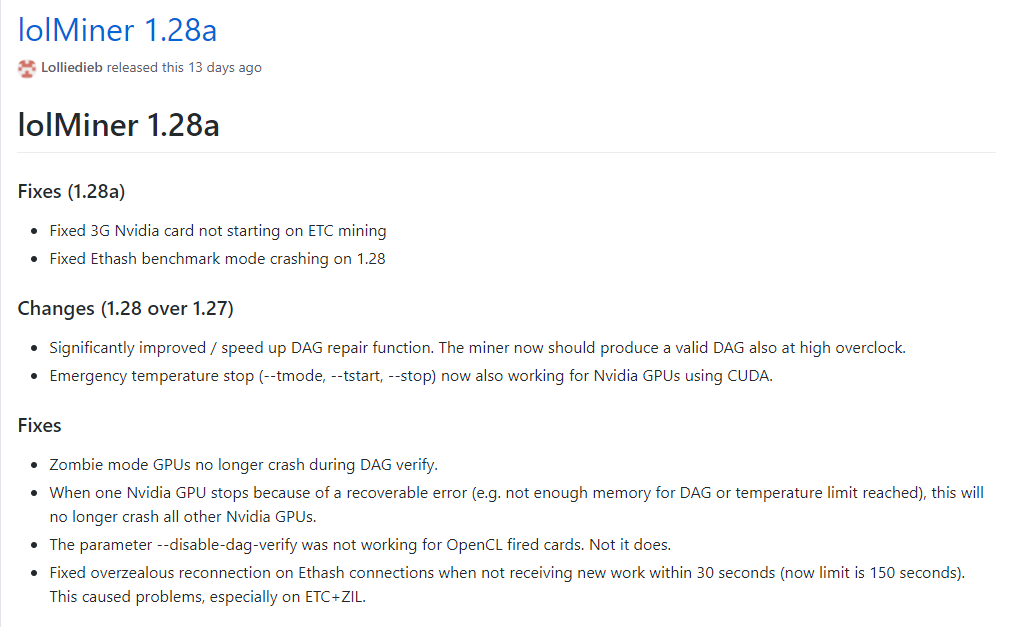Click the "Fixed 3G Nvidia card" bullet line

pos(218,230)
